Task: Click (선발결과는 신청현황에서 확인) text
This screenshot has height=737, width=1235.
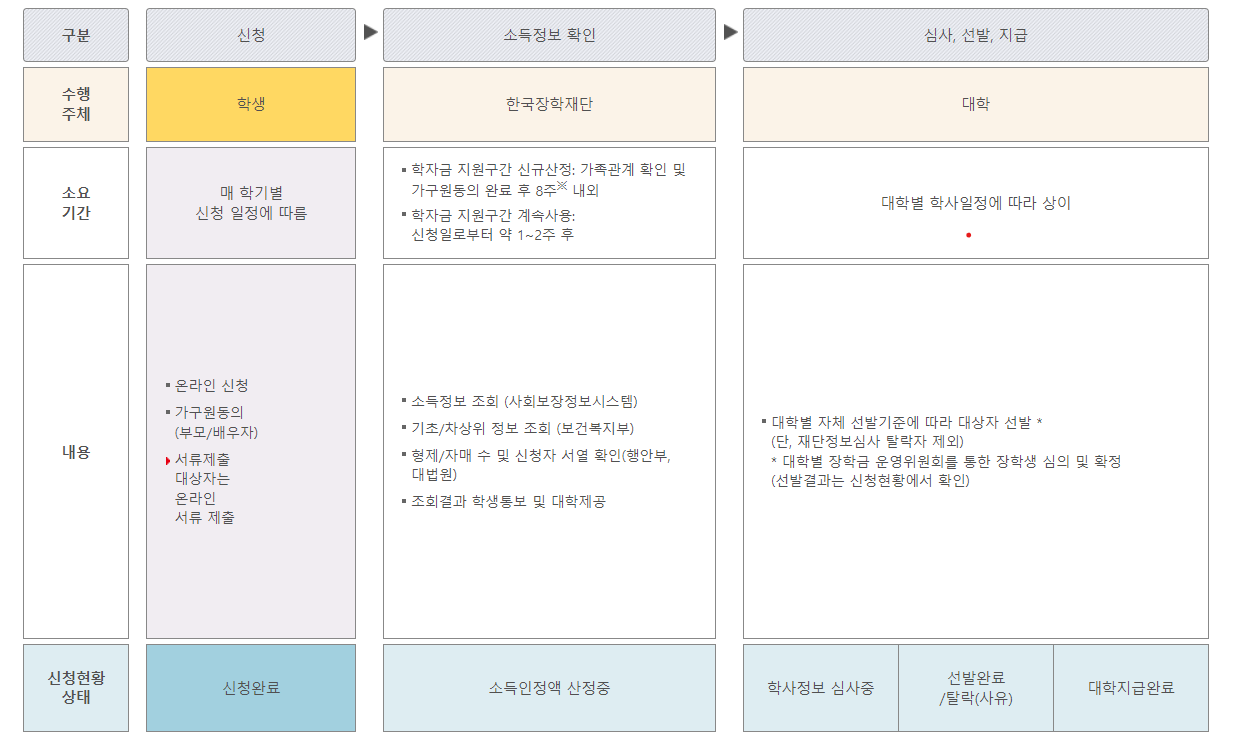Action: point(870,480)
